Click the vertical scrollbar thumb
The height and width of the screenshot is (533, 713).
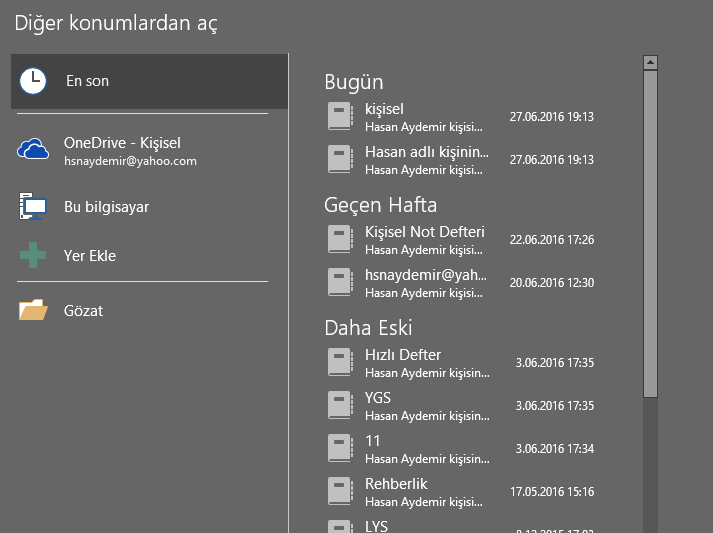click(x=651, y=234)
